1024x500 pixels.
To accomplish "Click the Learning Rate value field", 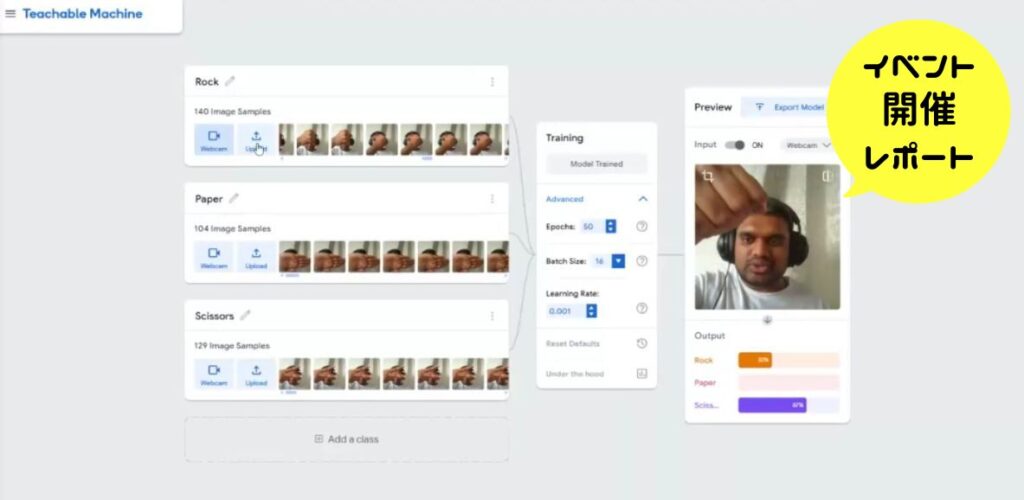I will pos(566,311).
